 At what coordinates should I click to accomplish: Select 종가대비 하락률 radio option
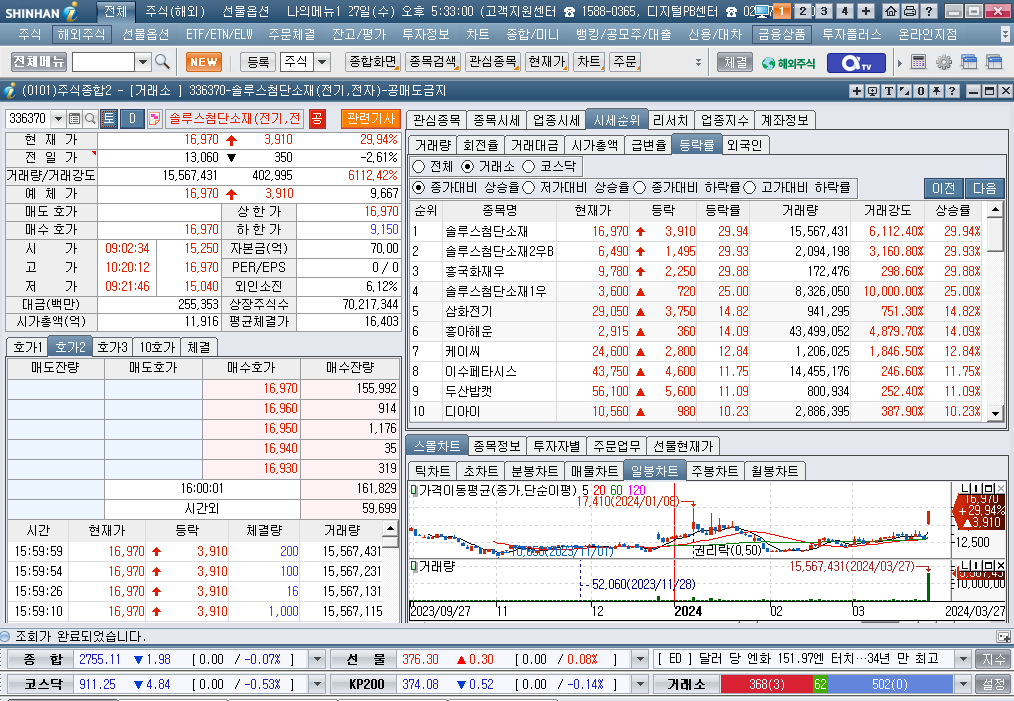[x=640, y=188]
